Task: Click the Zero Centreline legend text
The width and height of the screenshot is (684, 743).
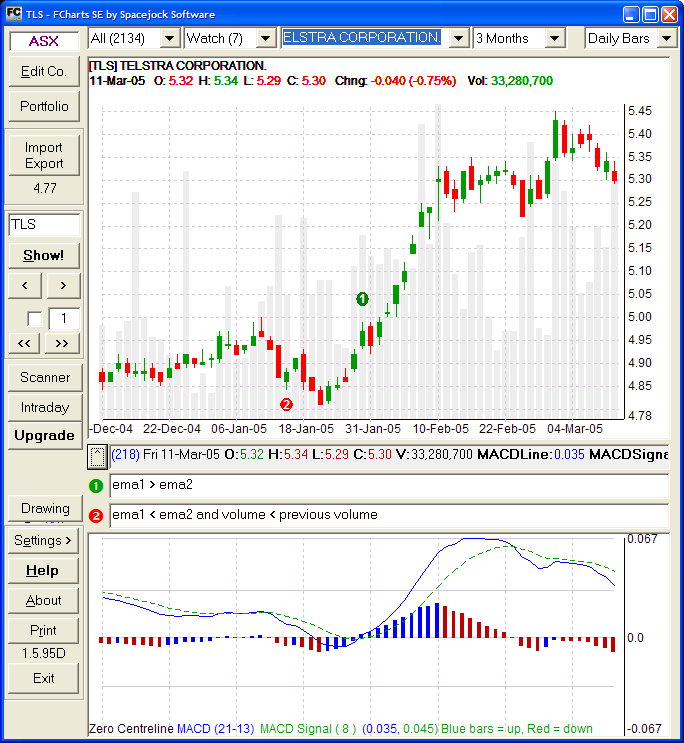Action: [131, 729]
